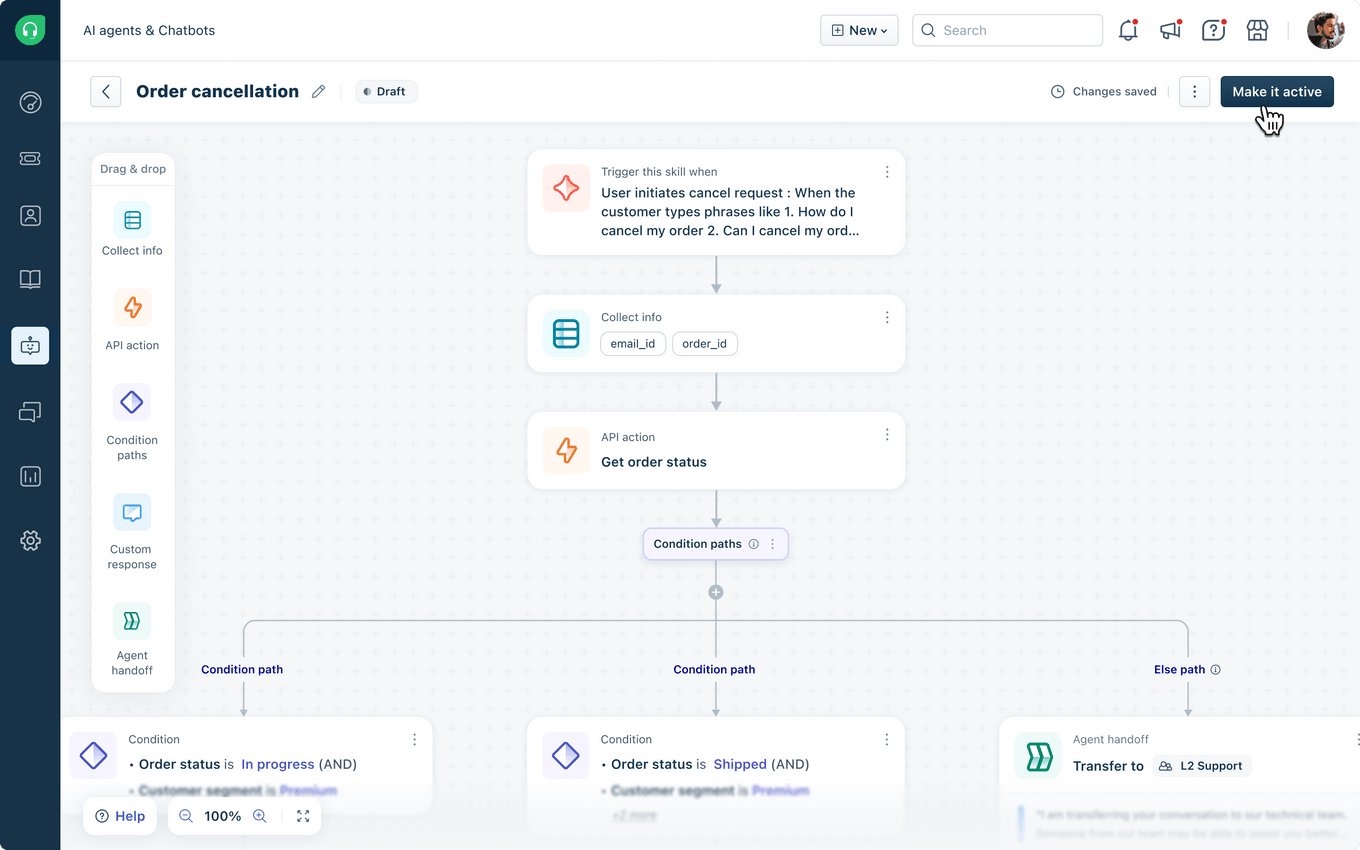Open the New dropdown in the top bar
Screen dimensions: 1360x850
pos(858,30)
